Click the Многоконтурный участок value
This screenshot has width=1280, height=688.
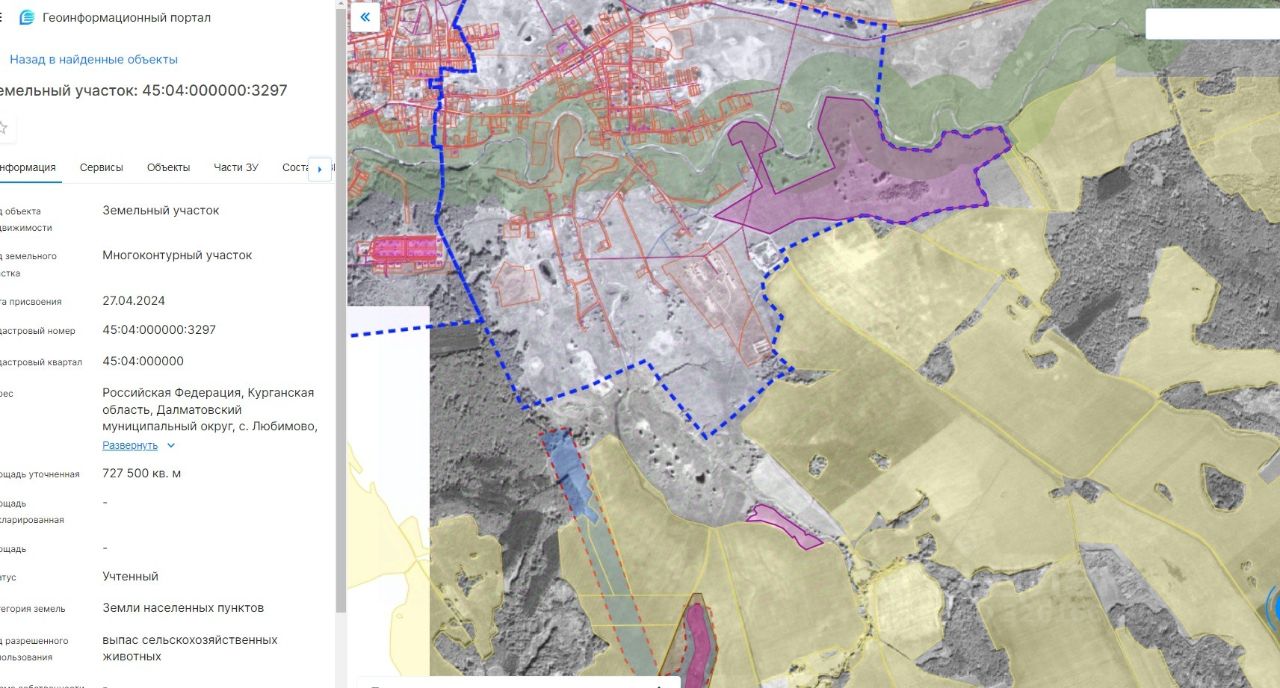(x=177, y=255)
